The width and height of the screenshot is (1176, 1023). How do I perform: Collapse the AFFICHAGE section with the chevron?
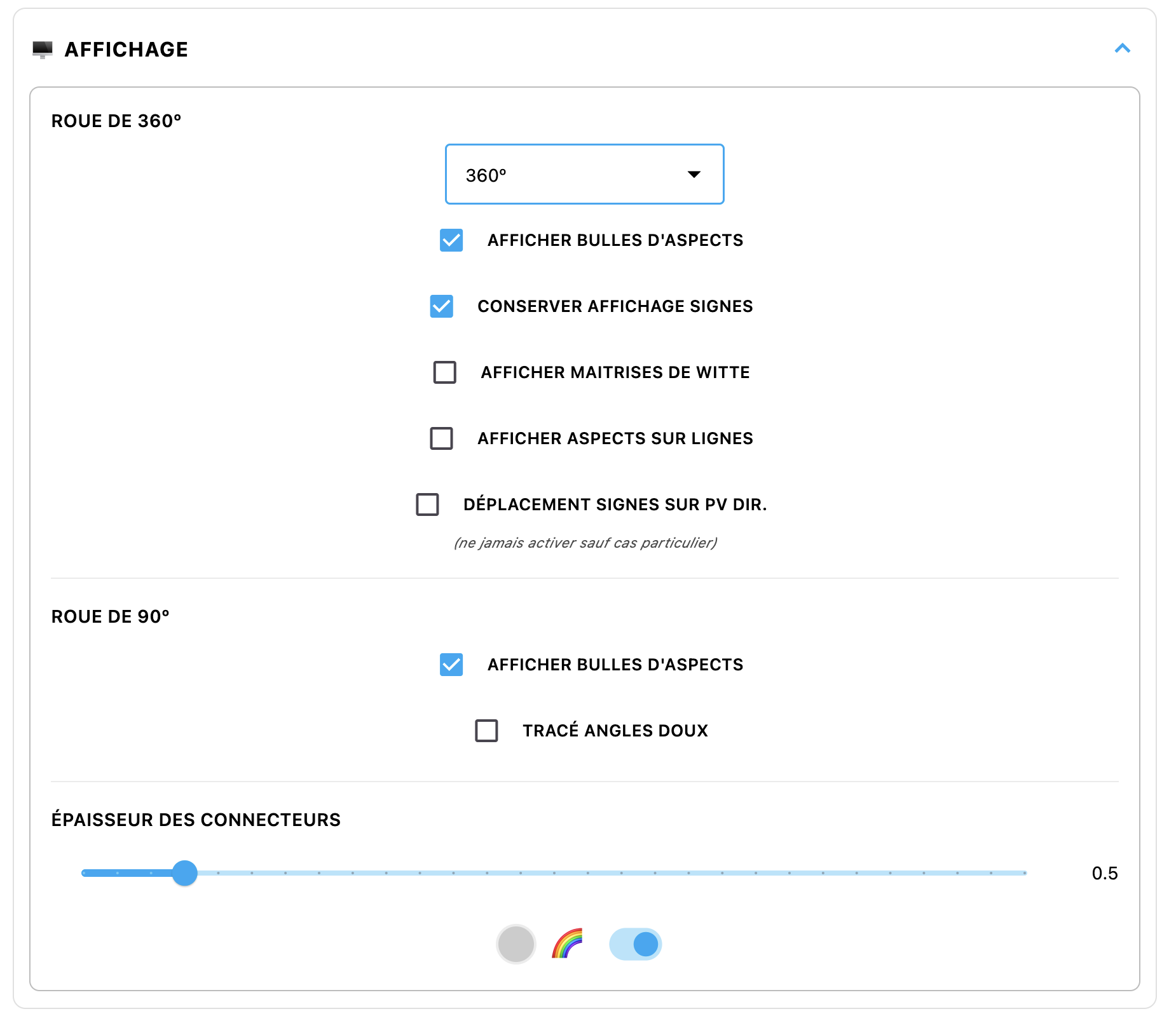1122,49
